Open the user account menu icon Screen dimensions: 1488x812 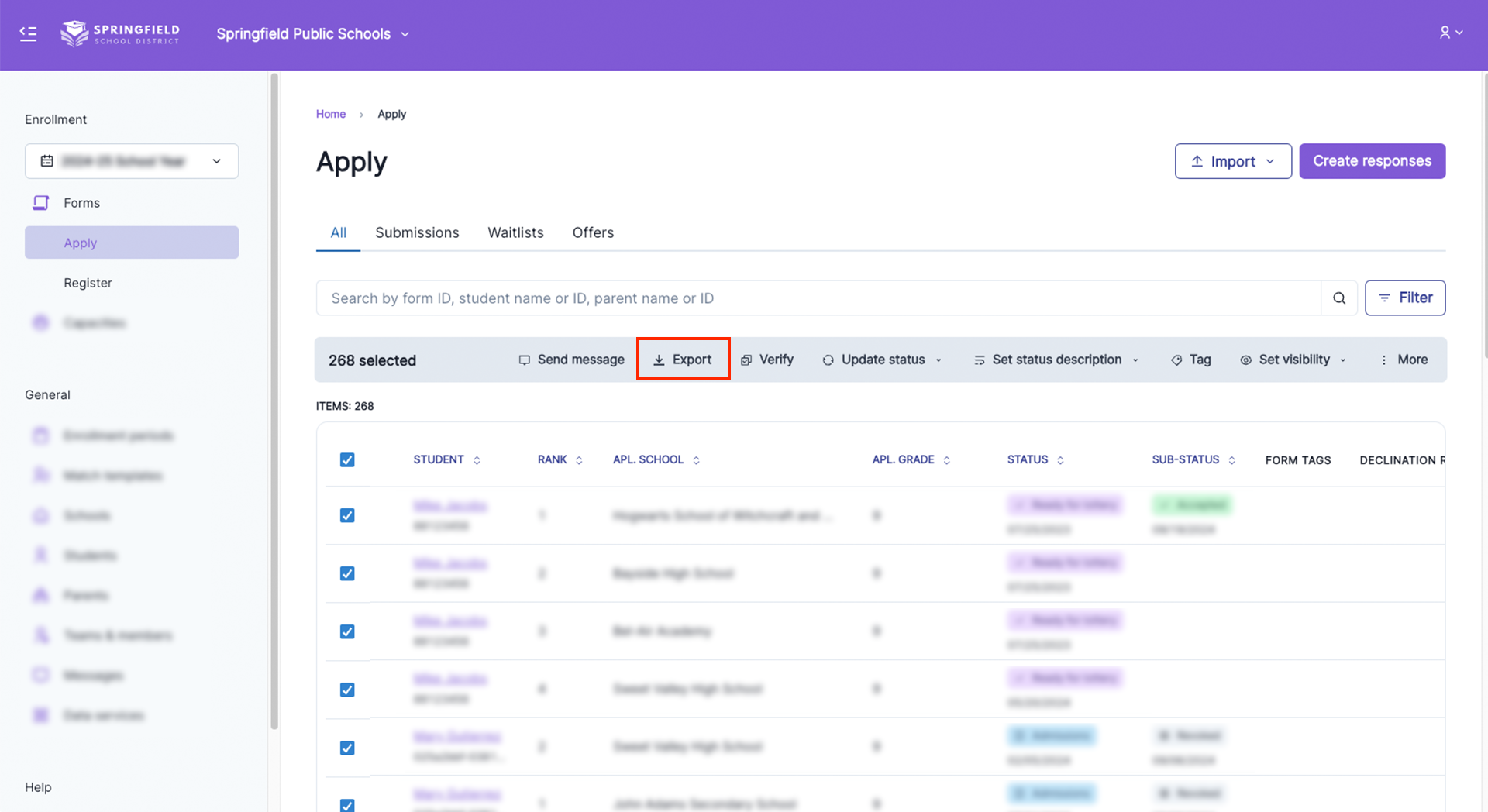[x=1450, y=33]
